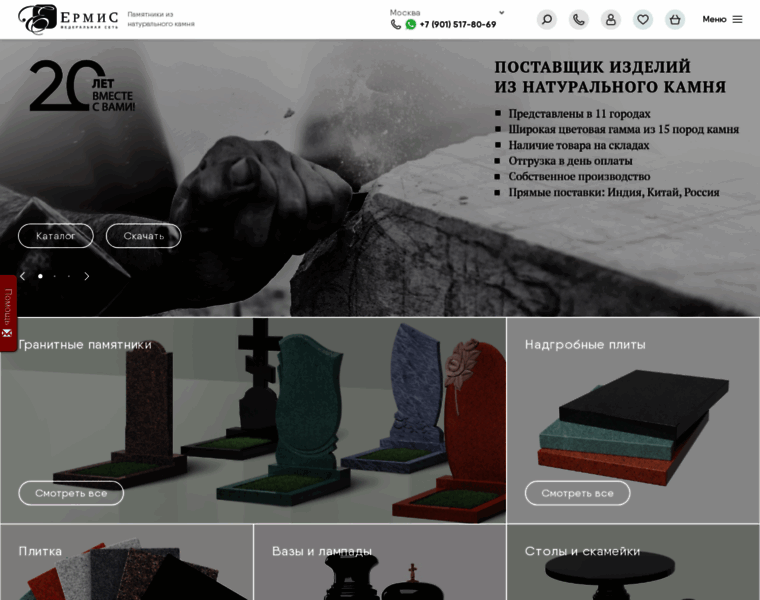Image resolution: width=760 pixels, height=600 pixels.
Task: Click text Представлены в 11 городах
Action: point(579,113)
